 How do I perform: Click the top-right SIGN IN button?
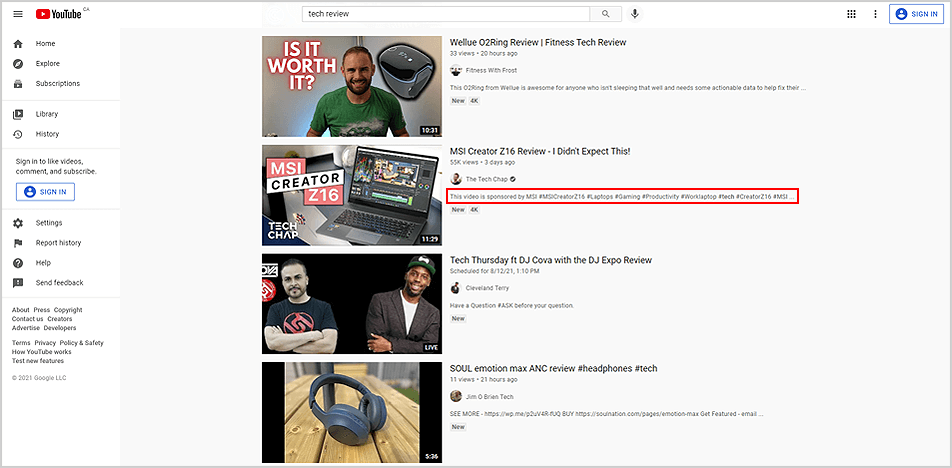(917, 14)
